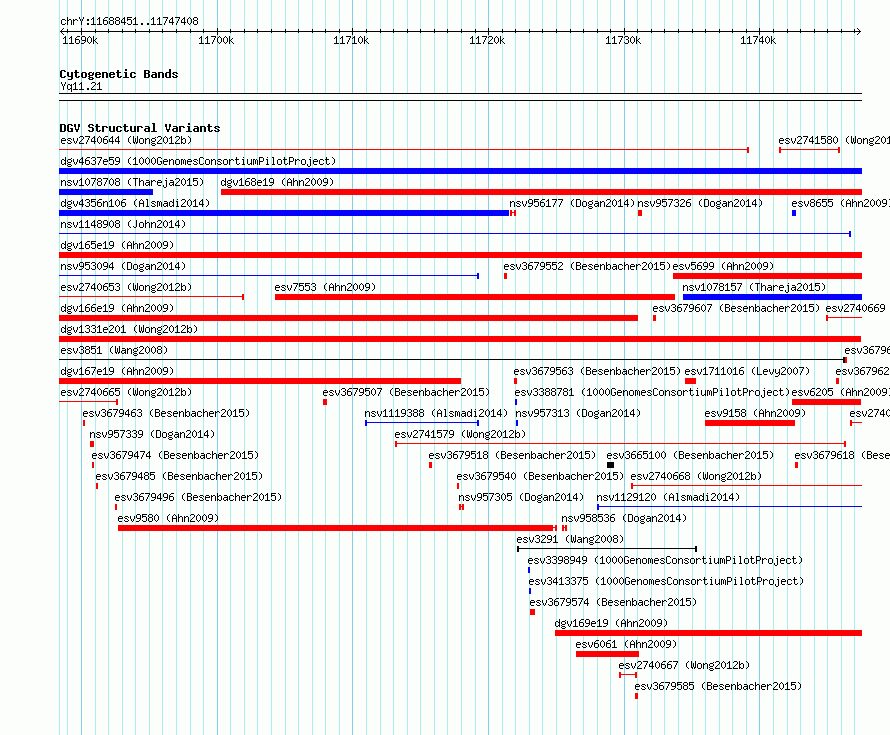Select dgv4356n106 (Alsmadi2014) label
This screenshot has width=890, height=735.
coord(135,203)
